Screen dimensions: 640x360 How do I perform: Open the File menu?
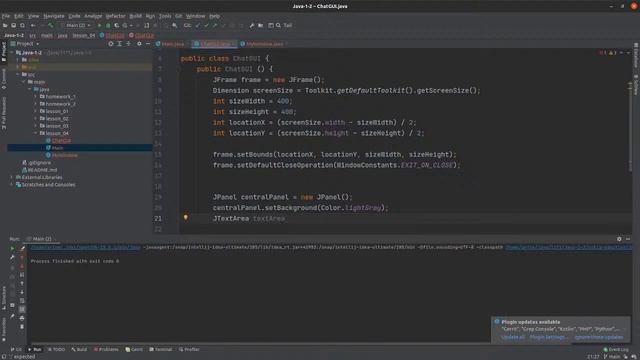(x=6, y=16)
